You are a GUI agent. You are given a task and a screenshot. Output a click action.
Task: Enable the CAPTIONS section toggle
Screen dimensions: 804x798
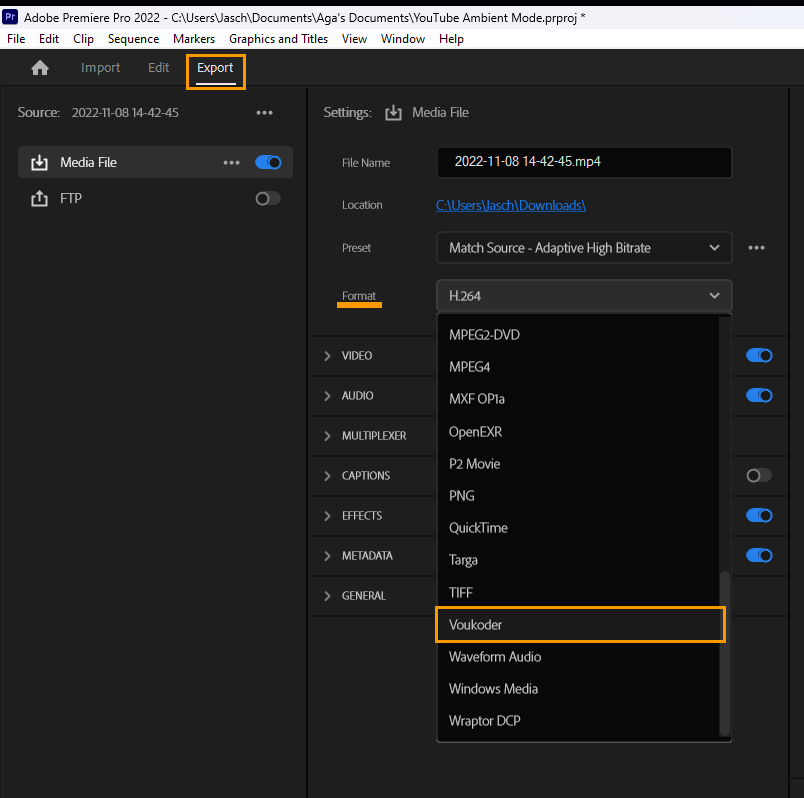click(x=759, y=475)
